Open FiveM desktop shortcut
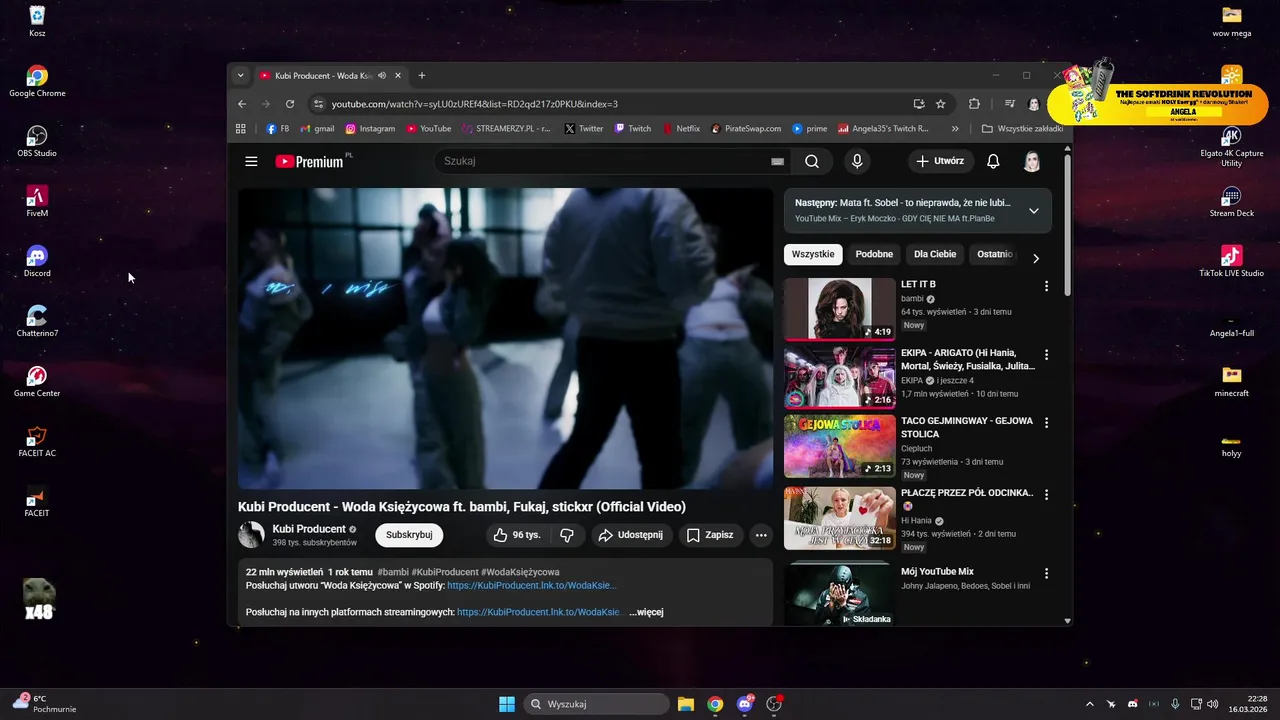 click(x=37, y=201)
